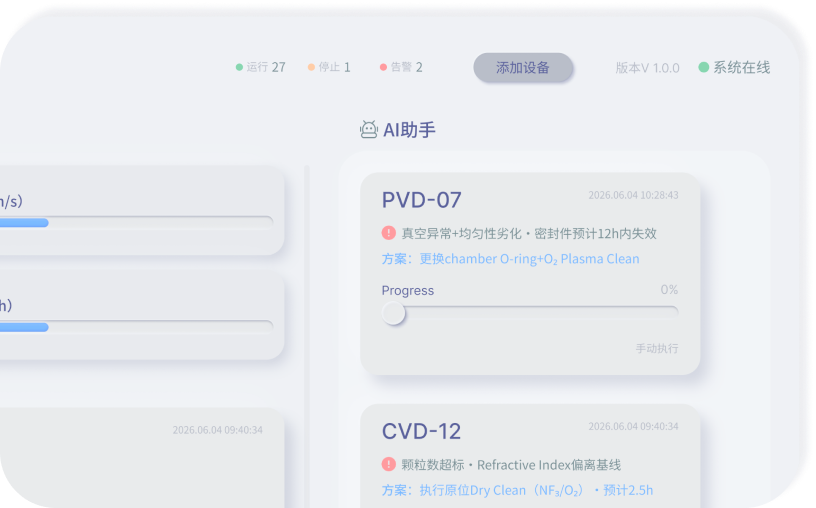This screenshot has width=816, height=508.
Task: Click the progress bar ending with h)
Action: 136,327
